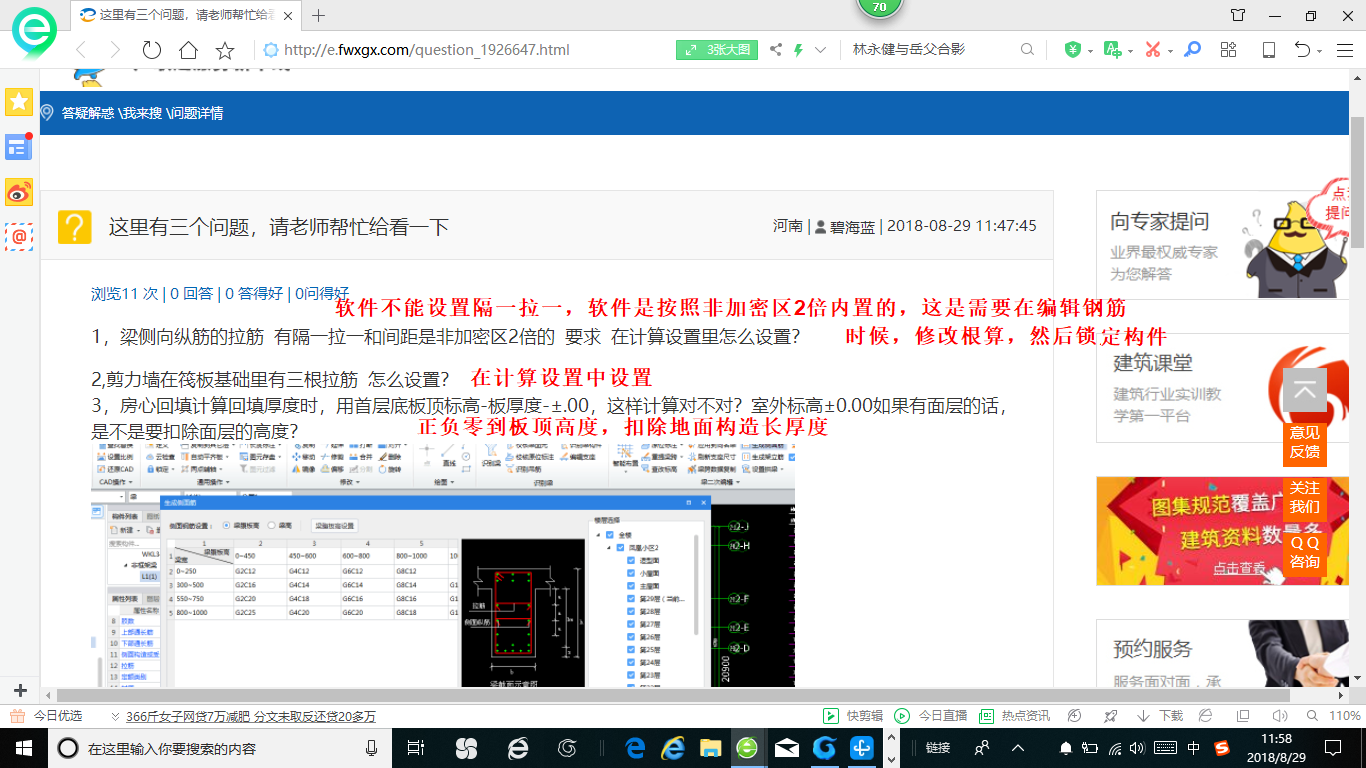Click the 360 browser green logo
The width and height of the screenshot is (1366, 768).
pos(35,33)
